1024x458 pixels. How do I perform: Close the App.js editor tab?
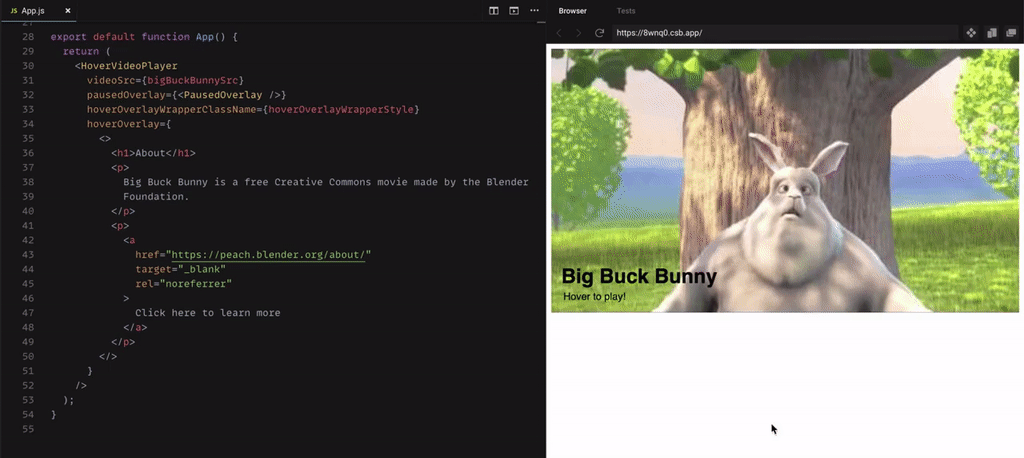(x=68, y=11)
